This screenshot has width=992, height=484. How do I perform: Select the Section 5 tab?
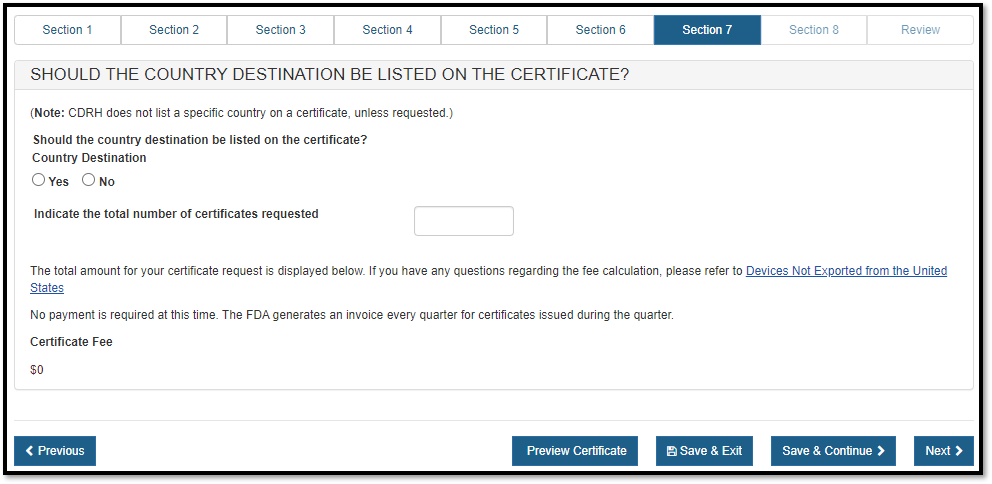pos(494,30)
